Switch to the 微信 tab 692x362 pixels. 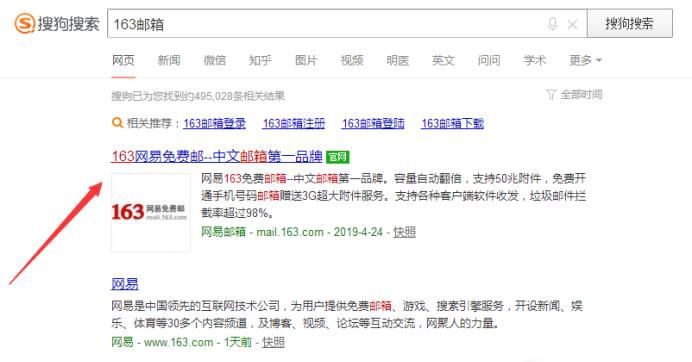coord(214,60)
